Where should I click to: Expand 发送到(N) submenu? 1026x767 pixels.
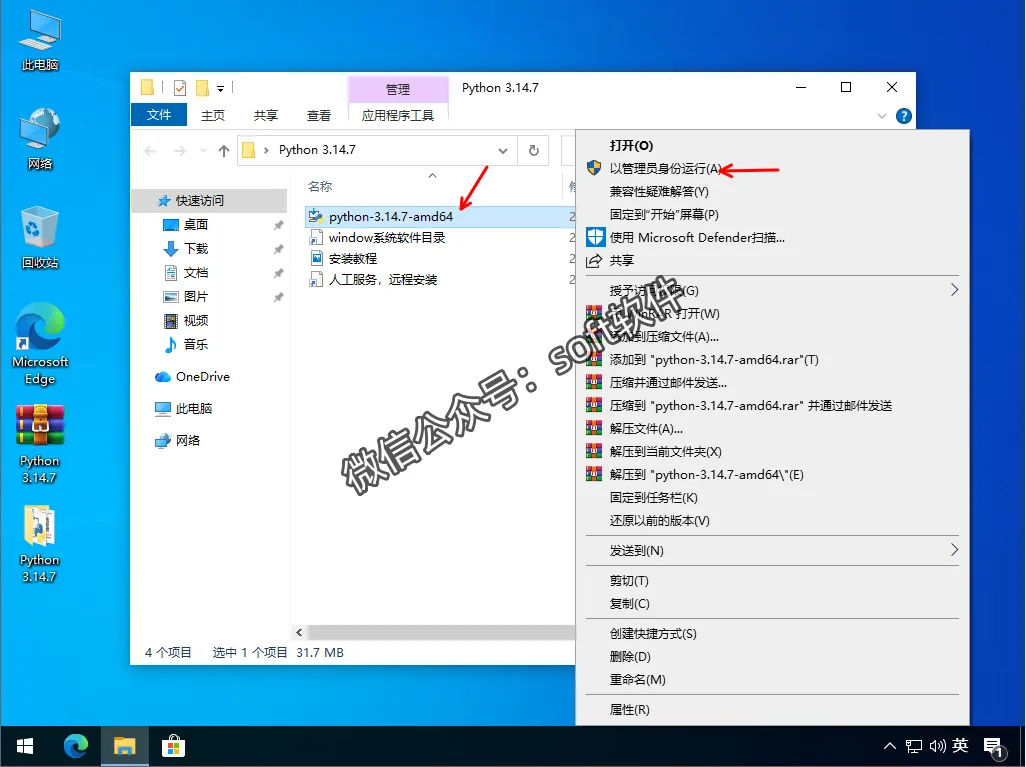click(x=772, y=550)
